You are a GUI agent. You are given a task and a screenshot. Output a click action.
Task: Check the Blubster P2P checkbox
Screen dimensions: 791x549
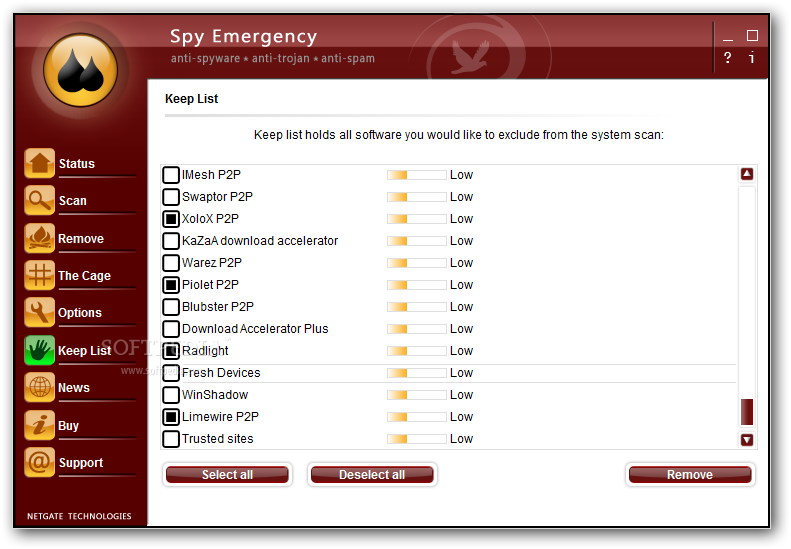click(171, 307)
